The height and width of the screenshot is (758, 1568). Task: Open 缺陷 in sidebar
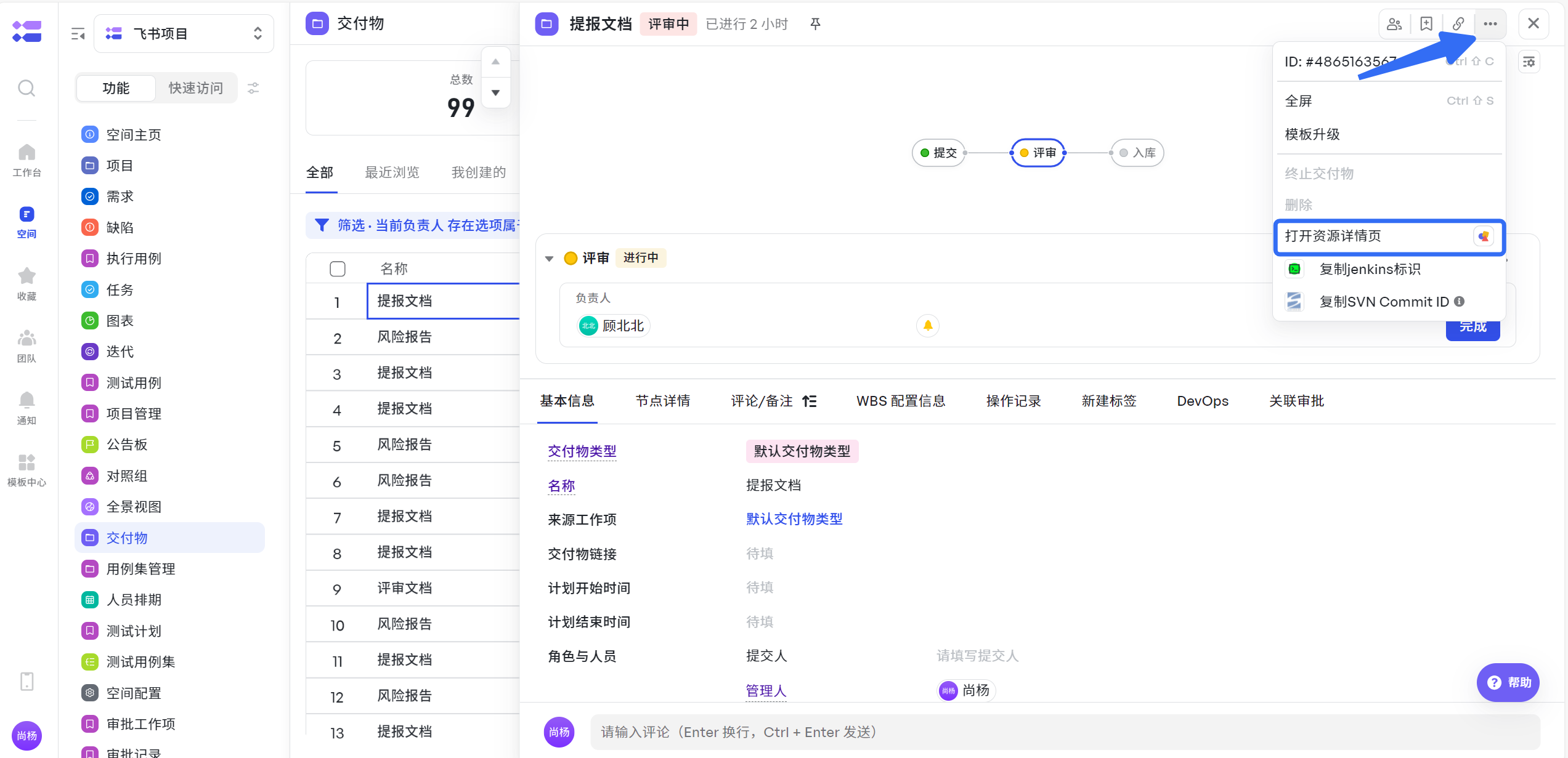click(169, 228)
